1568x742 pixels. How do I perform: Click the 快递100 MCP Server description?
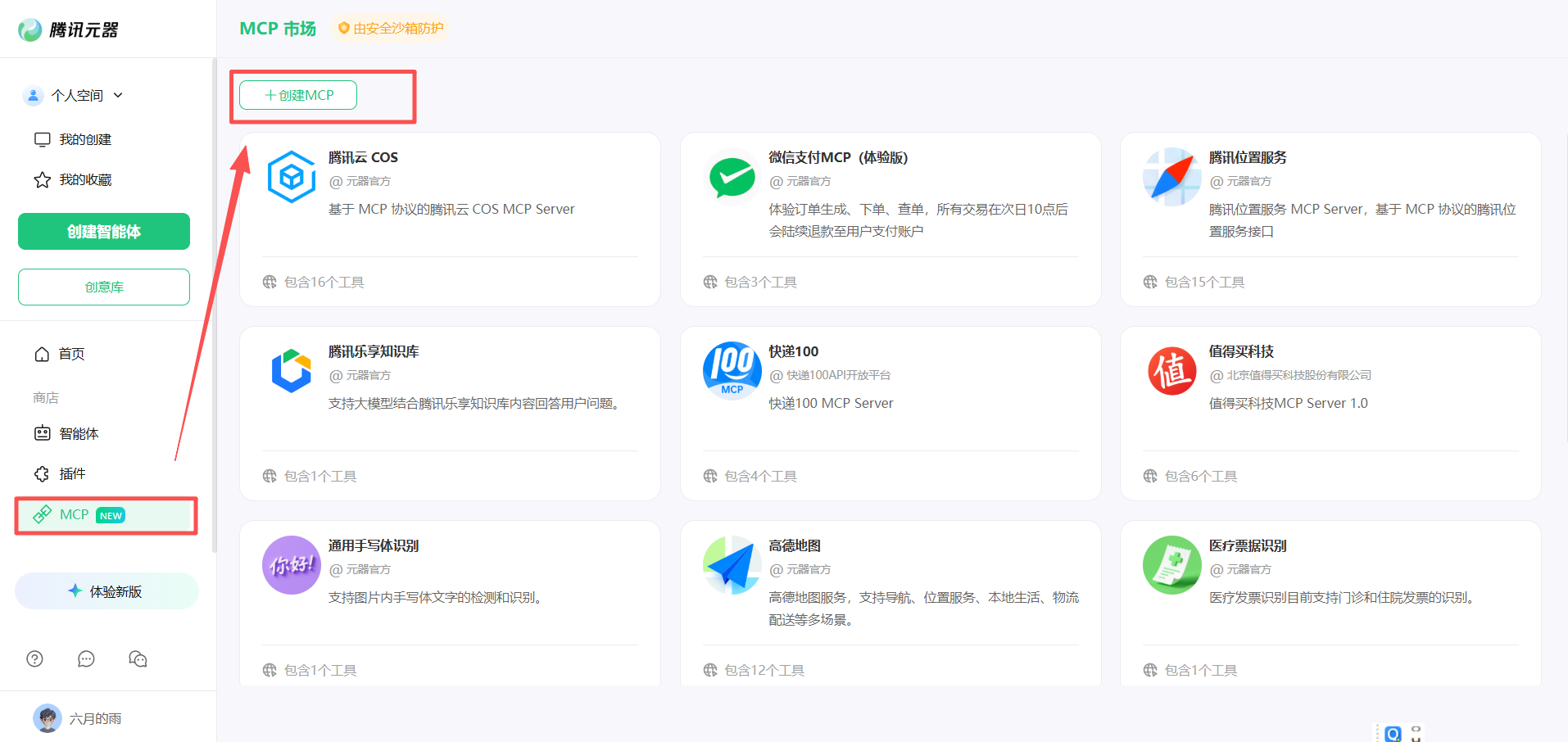coord(831,403)
